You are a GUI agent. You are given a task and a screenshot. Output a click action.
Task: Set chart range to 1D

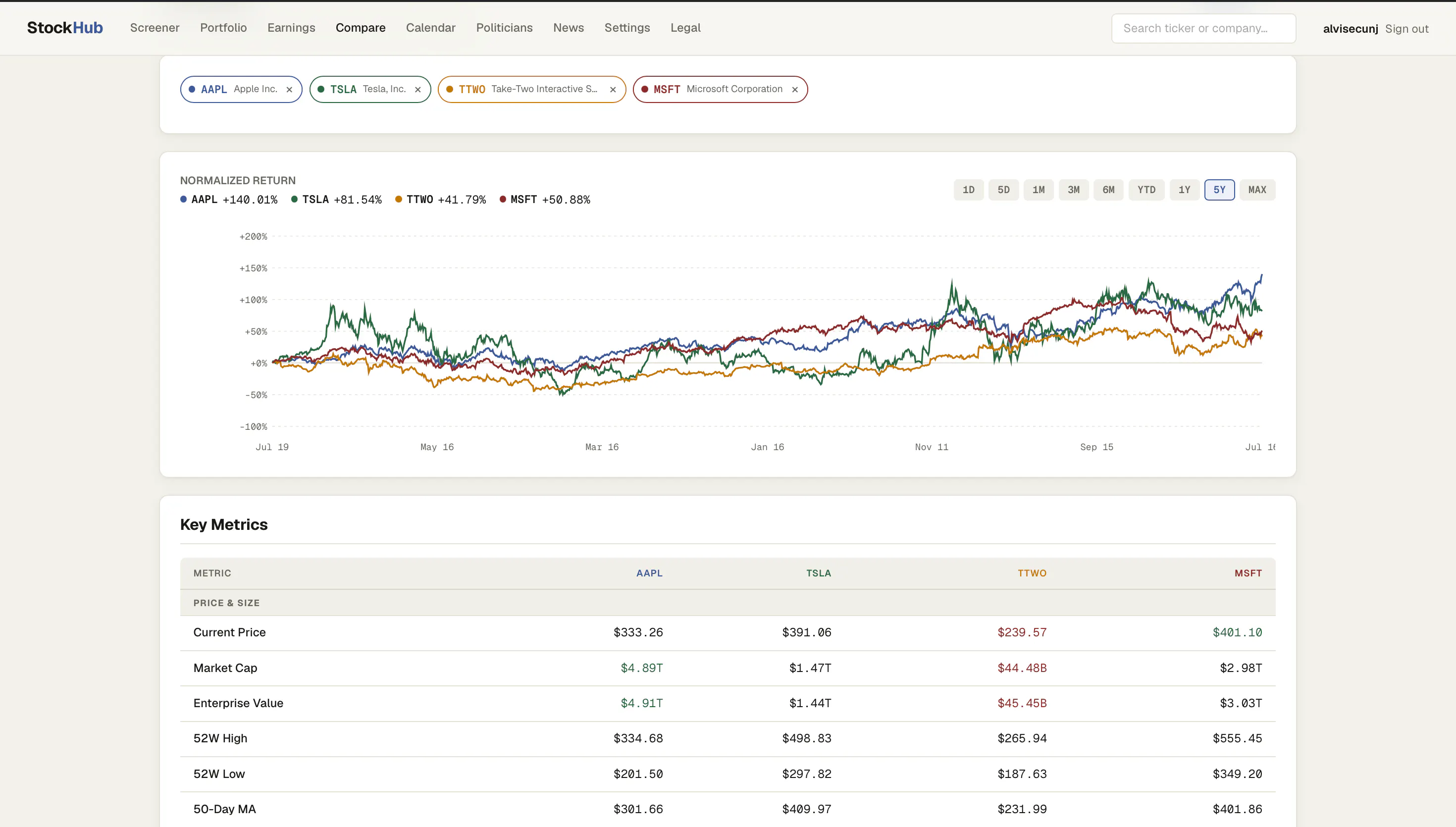(968, 190)
